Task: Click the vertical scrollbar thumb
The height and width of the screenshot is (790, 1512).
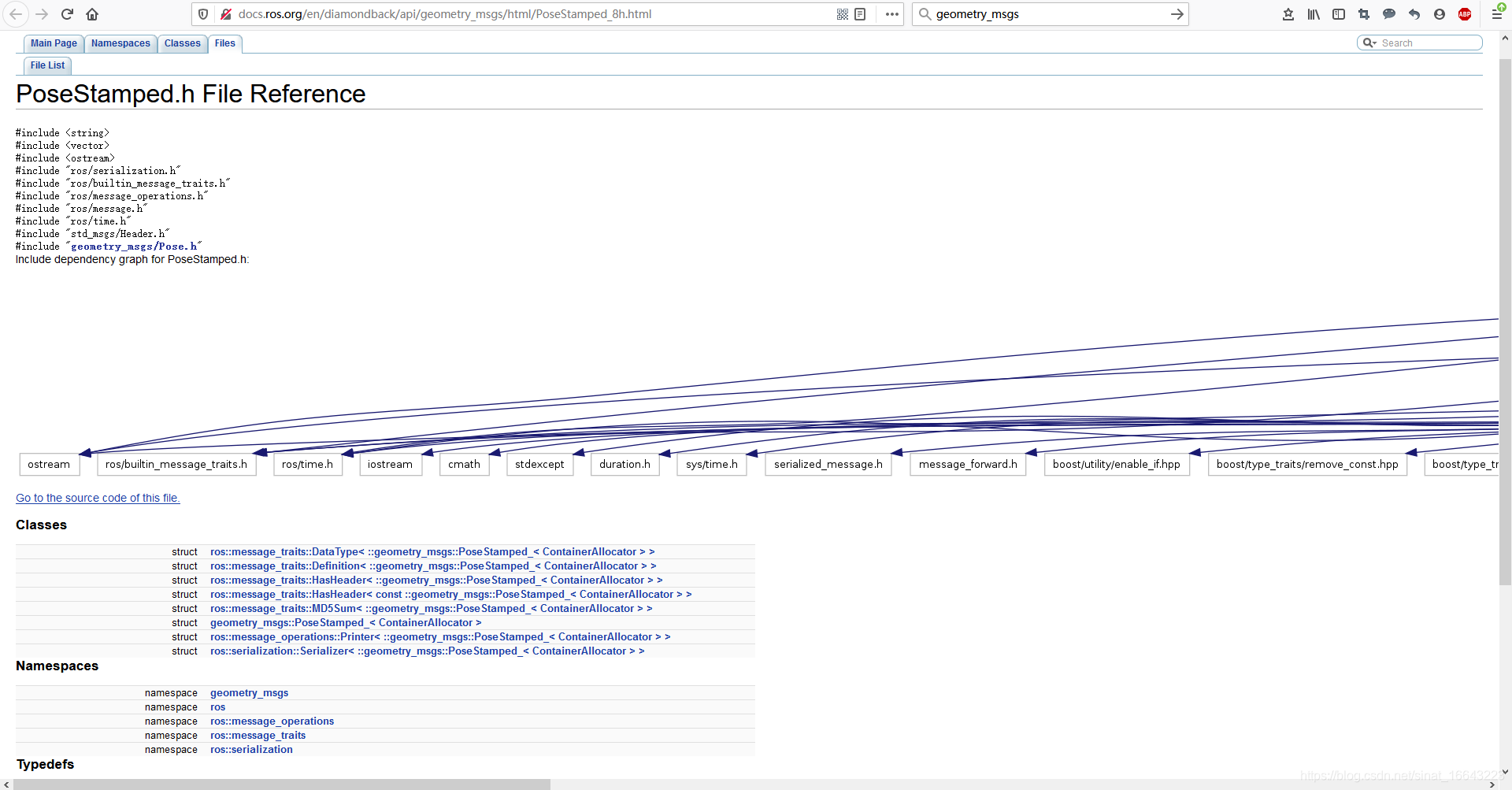Action: click(x=1505, y=321)
